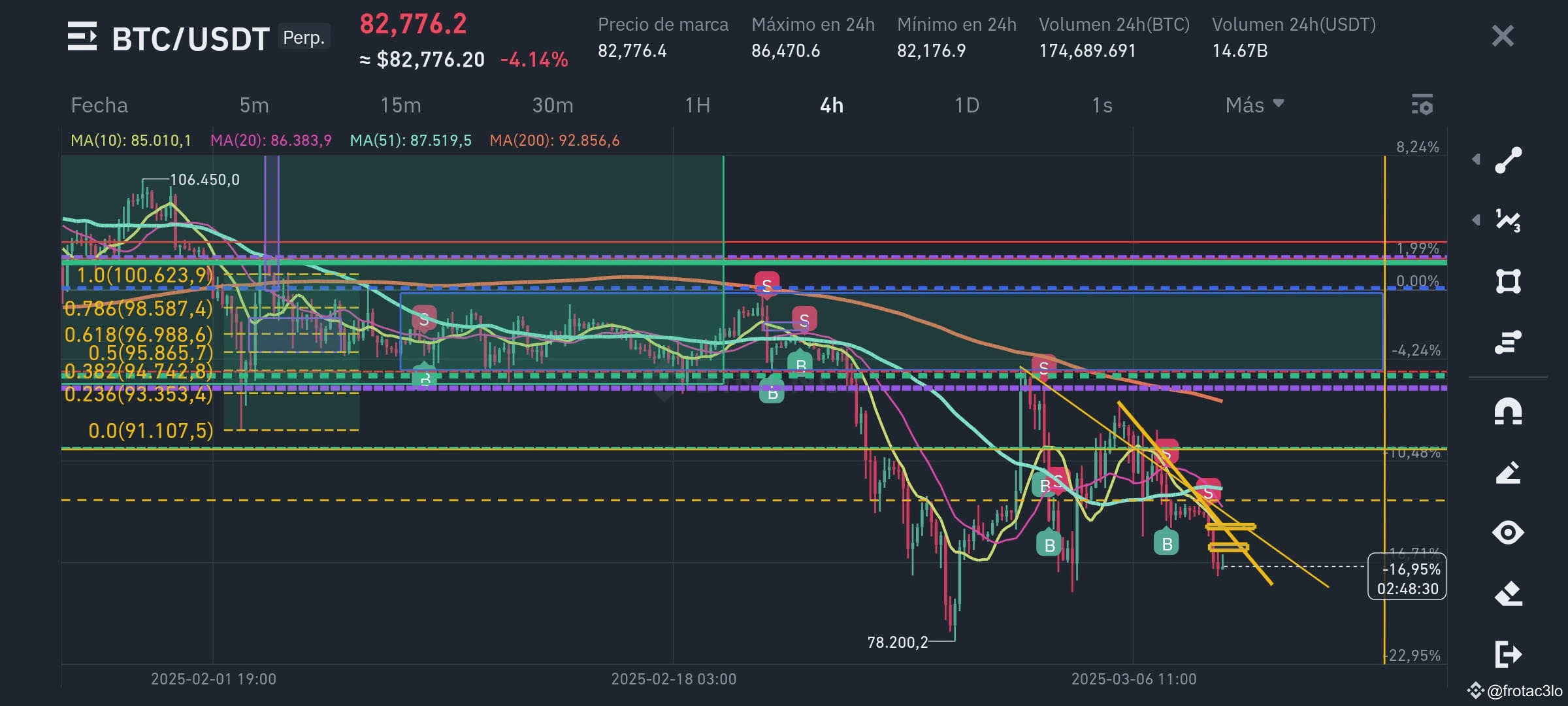1568x706 pixels.
Task: Exit drawing toolbar with the exit icon
Action: 1508,654
